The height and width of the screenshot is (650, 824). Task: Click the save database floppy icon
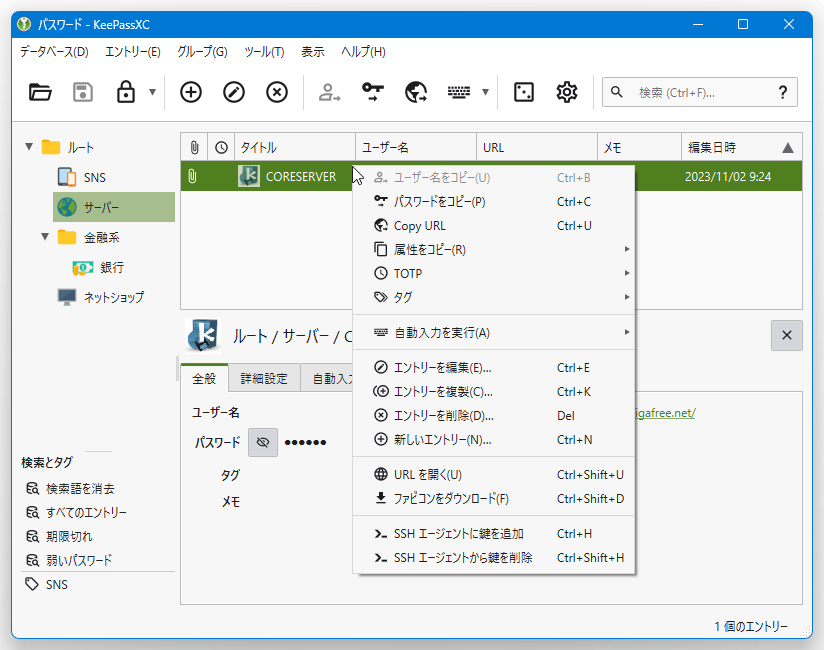click(83, 92)
